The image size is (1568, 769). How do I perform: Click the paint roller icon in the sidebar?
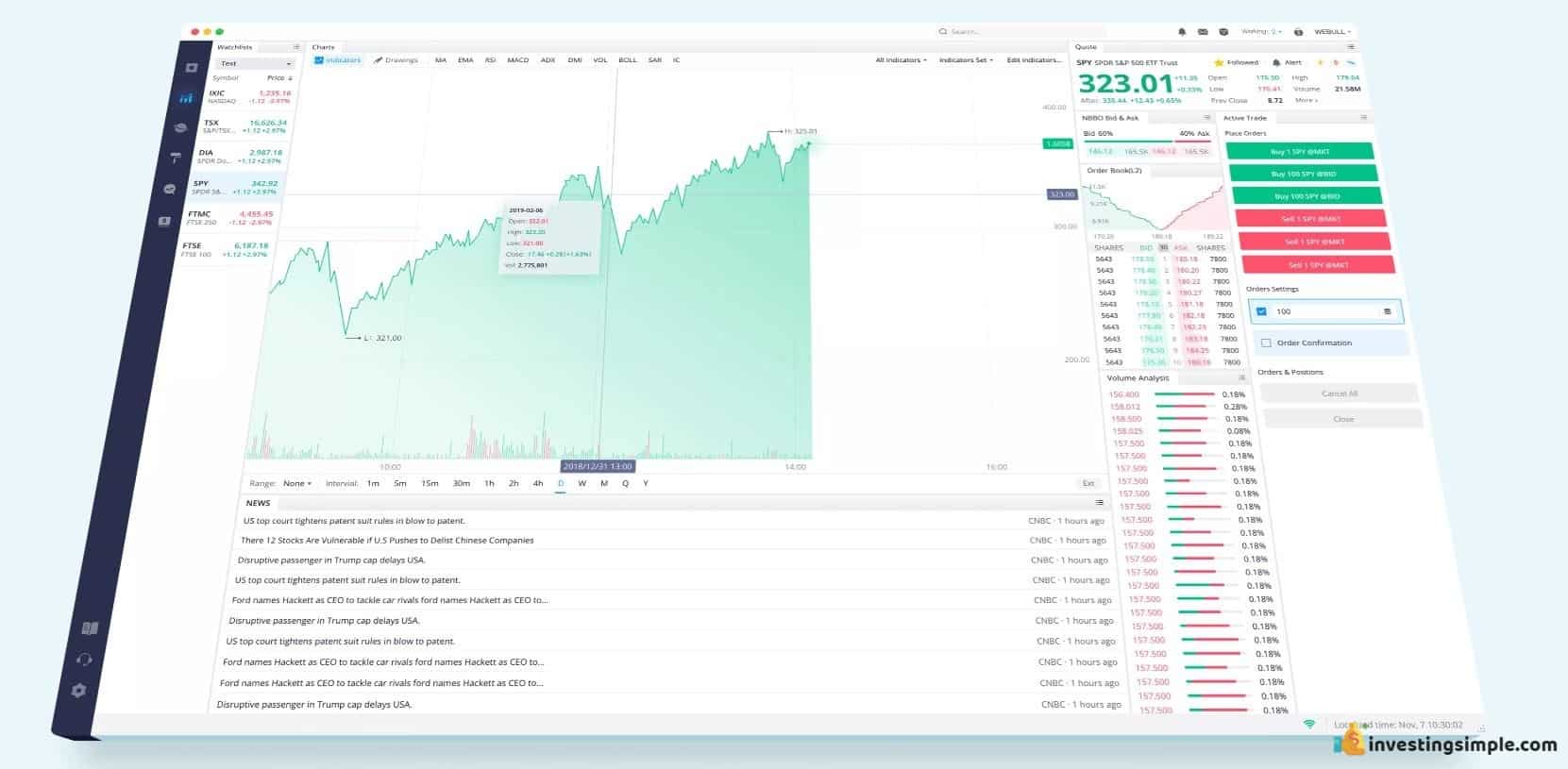[176, 158]
